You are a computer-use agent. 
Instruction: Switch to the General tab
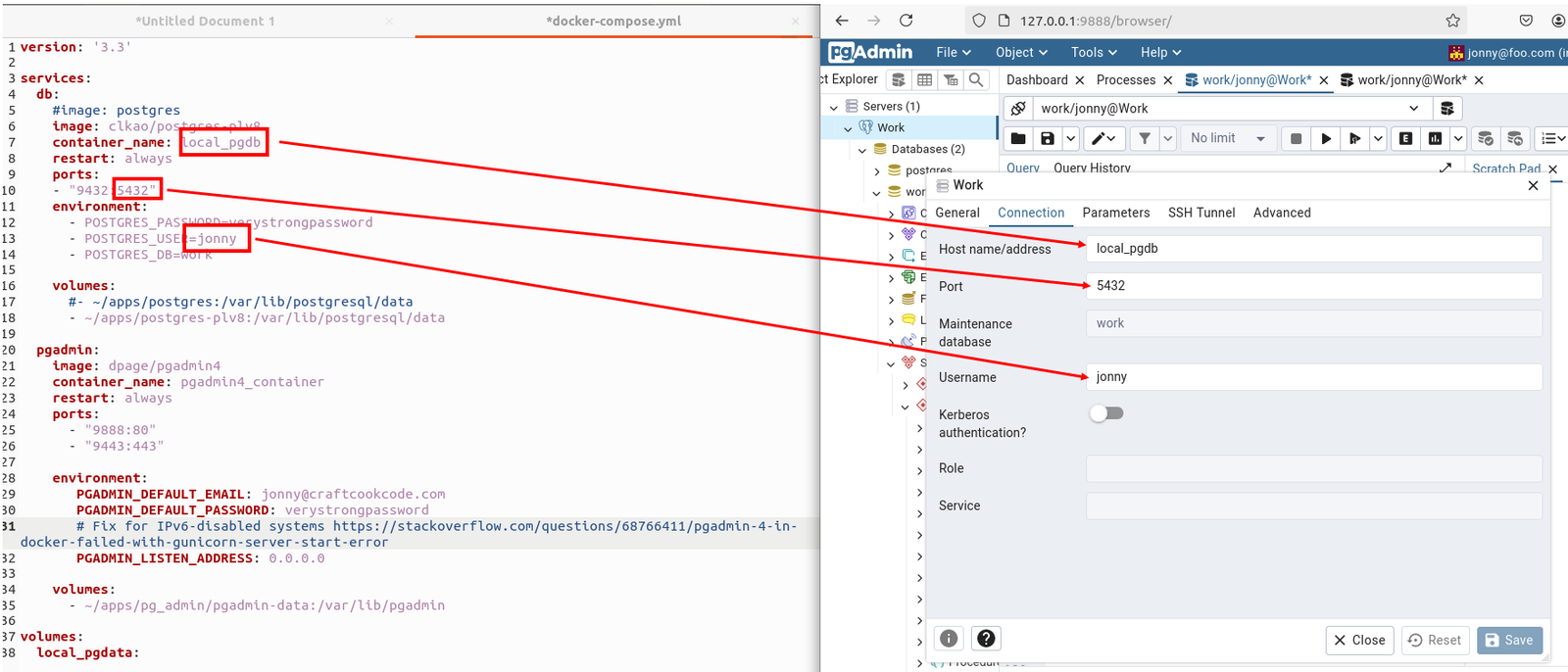click(957, 213)
